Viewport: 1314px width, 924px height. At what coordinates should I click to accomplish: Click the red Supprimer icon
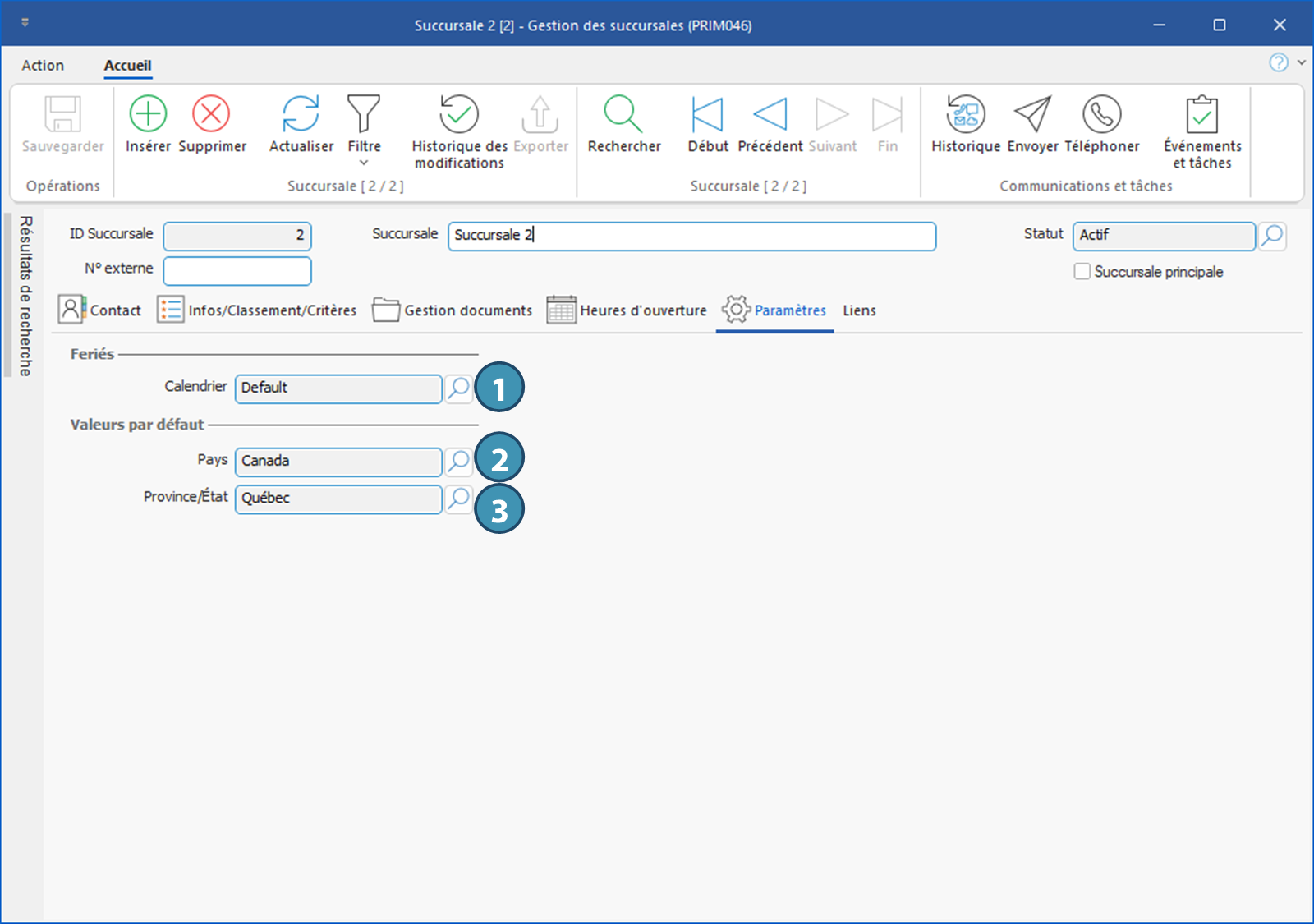coord(211,114)
